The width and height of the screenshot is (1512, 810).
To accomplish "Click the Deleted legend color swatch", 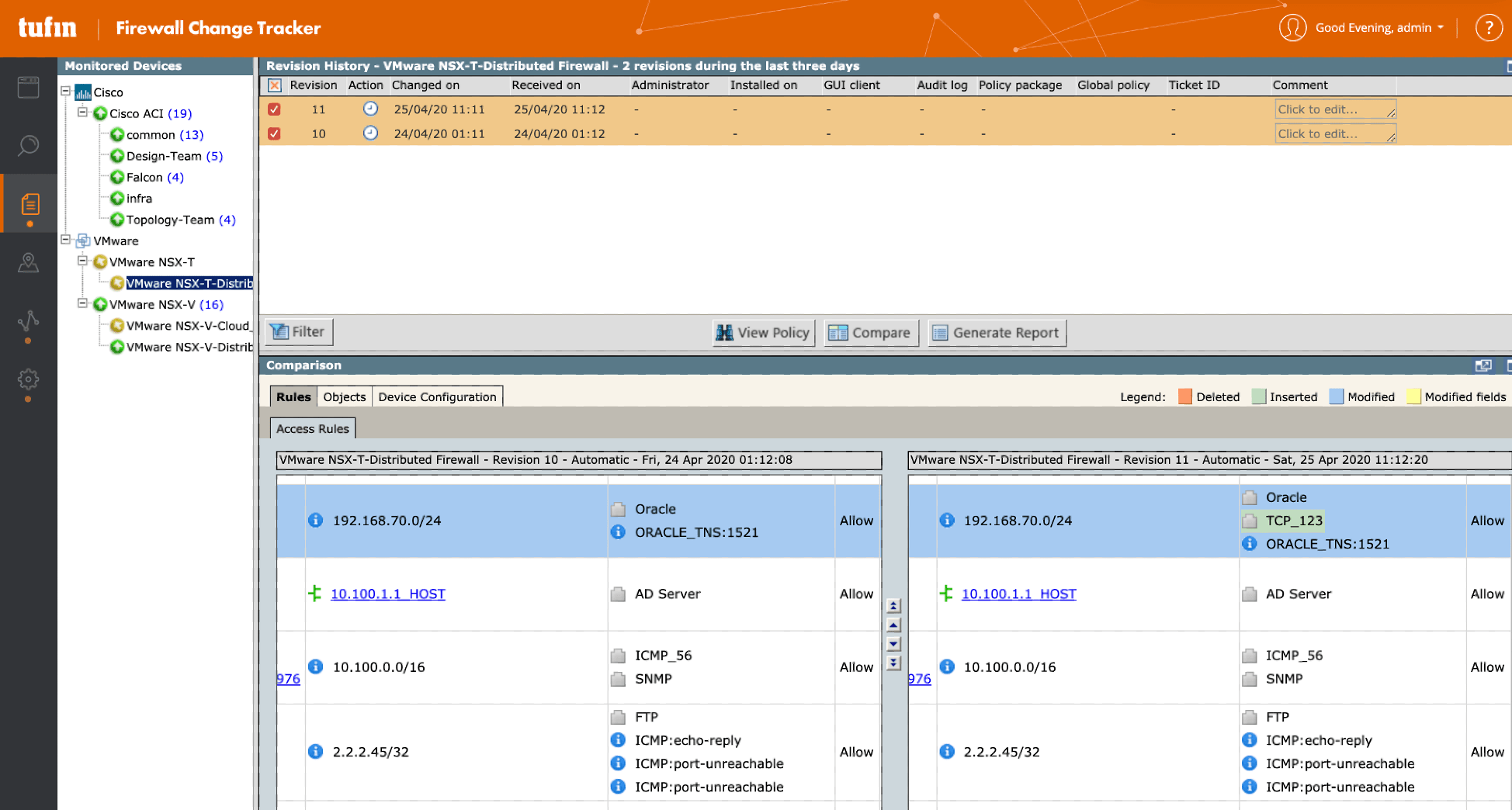I will click(1184, 396).
